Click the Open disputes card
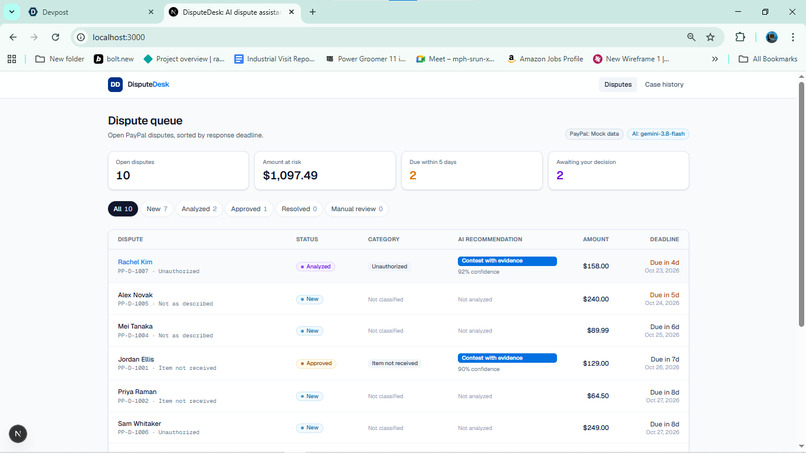The image size is (806, 453). click(x=178, y=170)
